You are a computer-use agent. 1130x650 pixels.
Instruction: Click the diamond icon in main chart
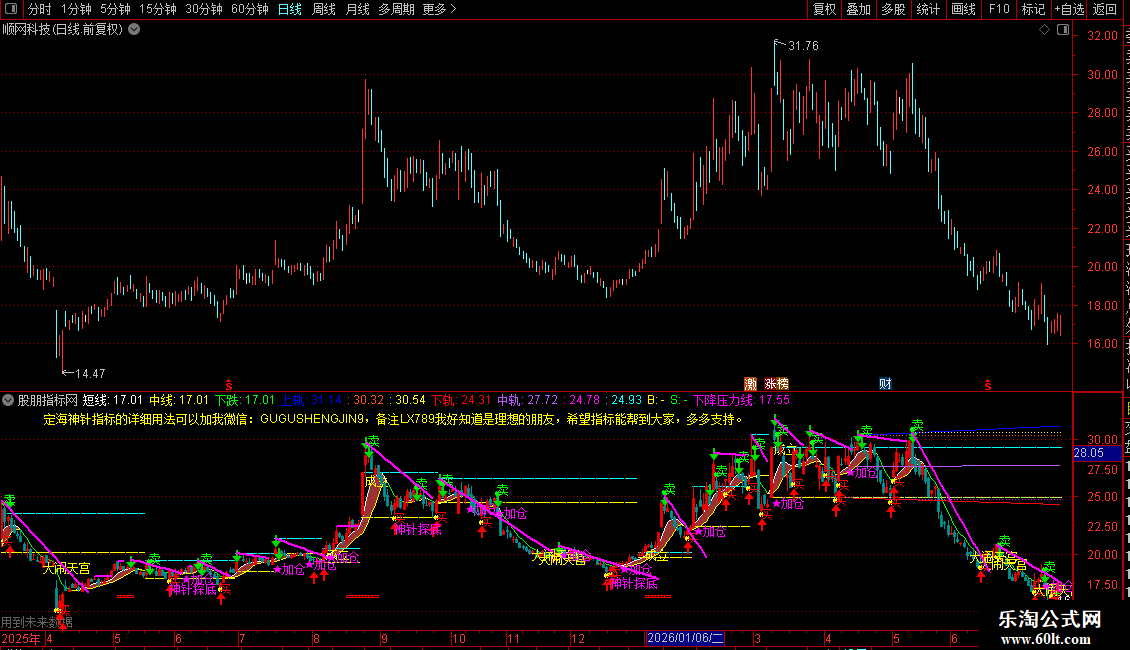(x=1044, y=30)
